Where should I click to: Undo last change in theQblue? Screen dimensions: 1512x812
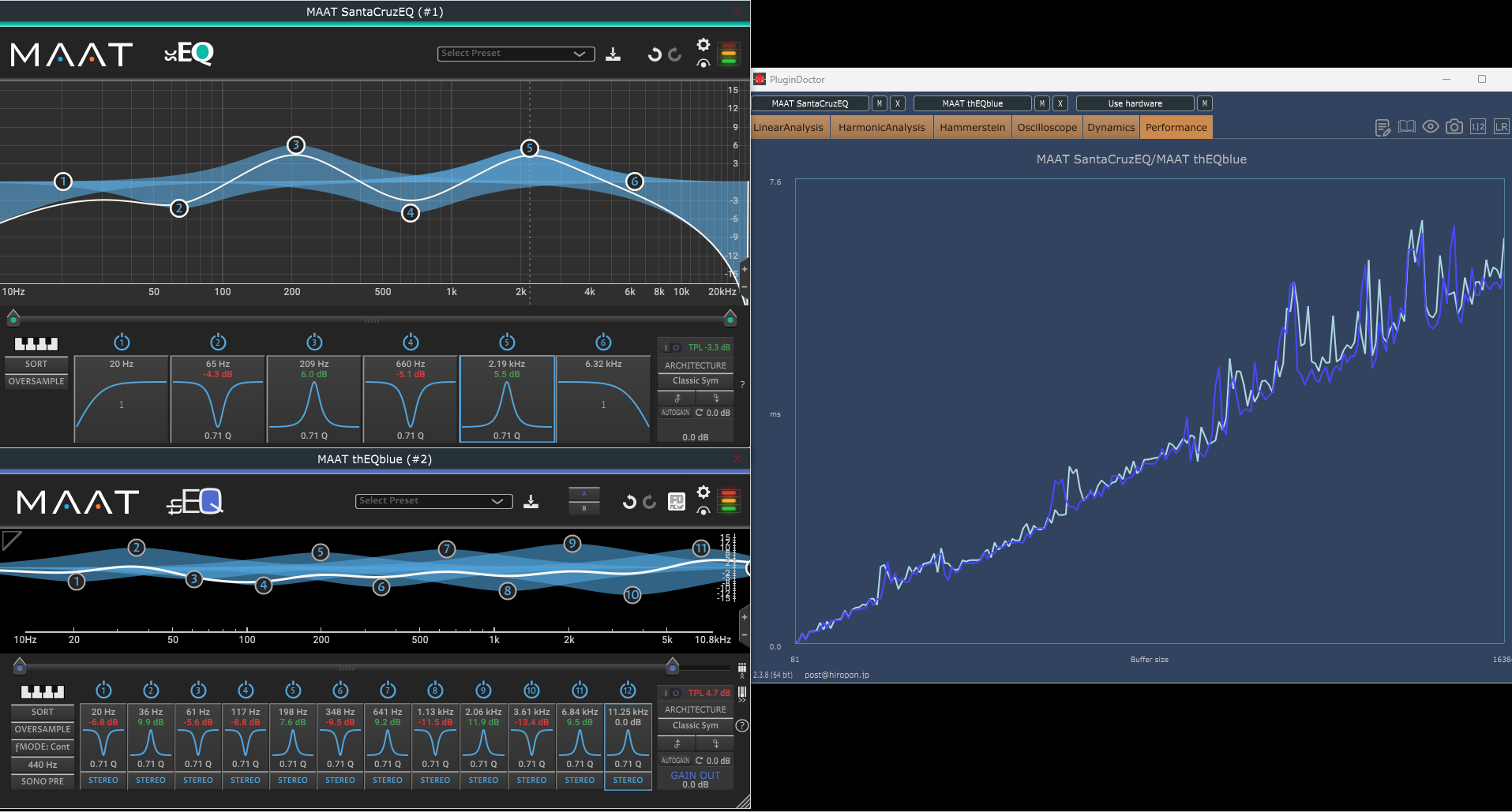coord(629,502)
